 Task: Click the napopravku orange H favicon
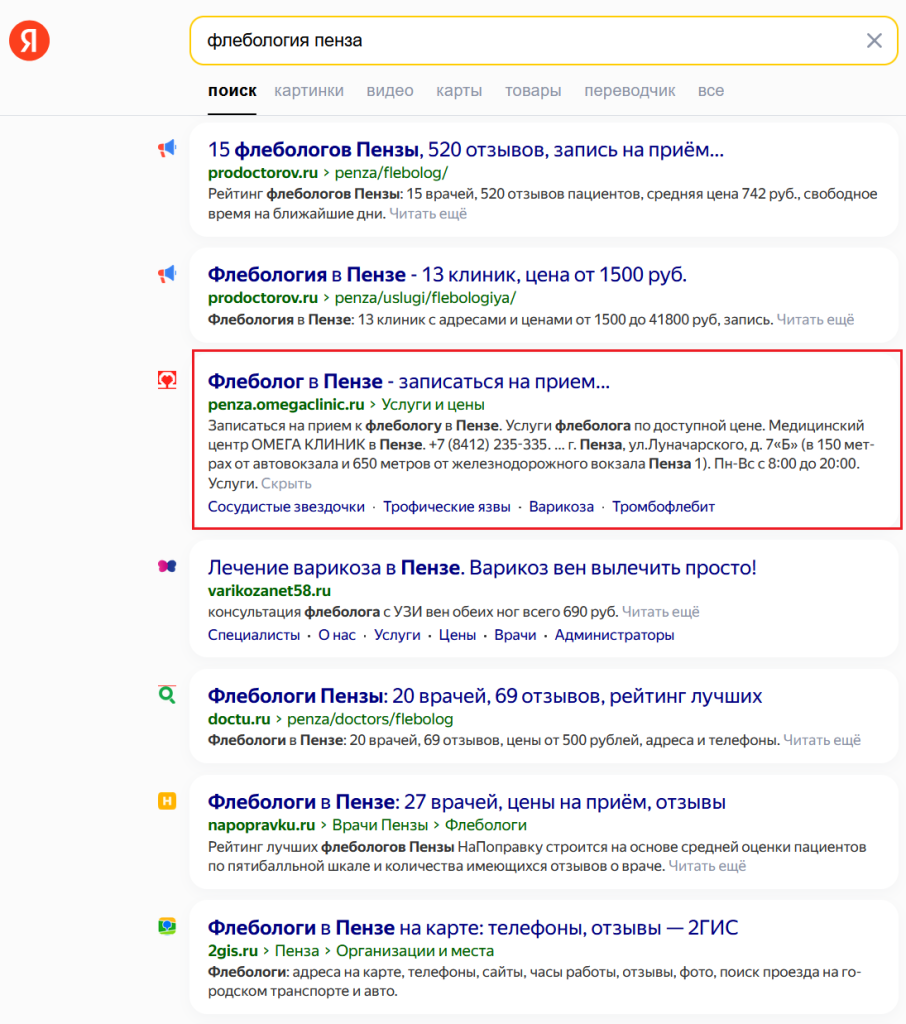(x=167, y=801)
